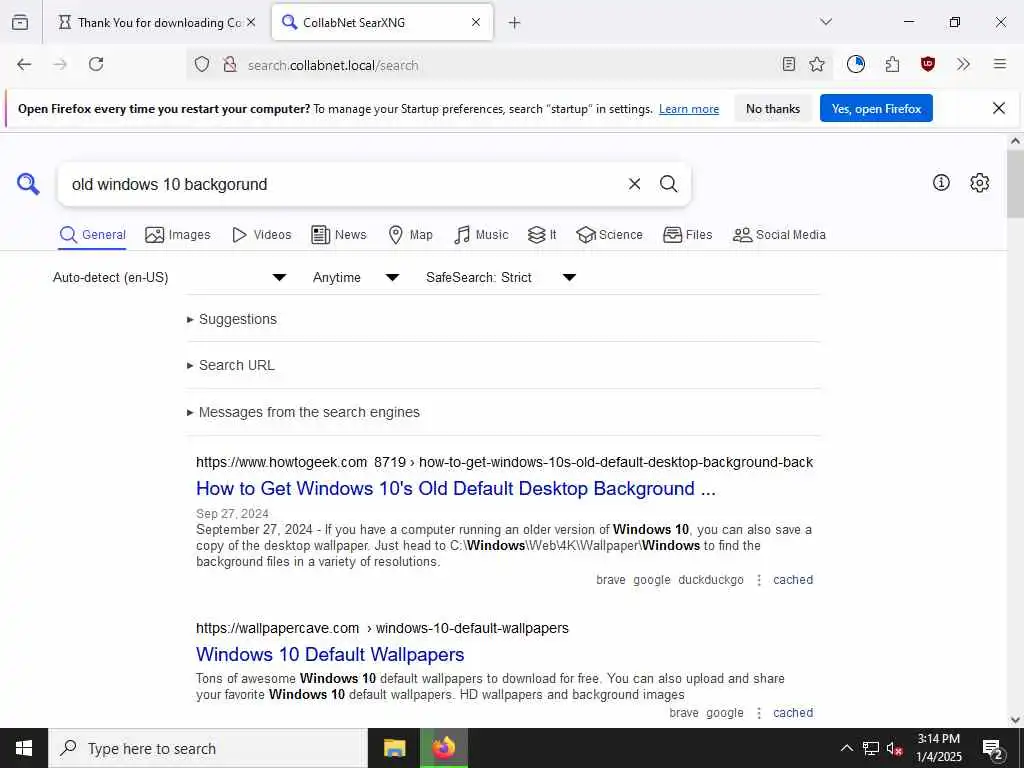
Task: Open cached link for howtogeek result
Action: [793, 580]
